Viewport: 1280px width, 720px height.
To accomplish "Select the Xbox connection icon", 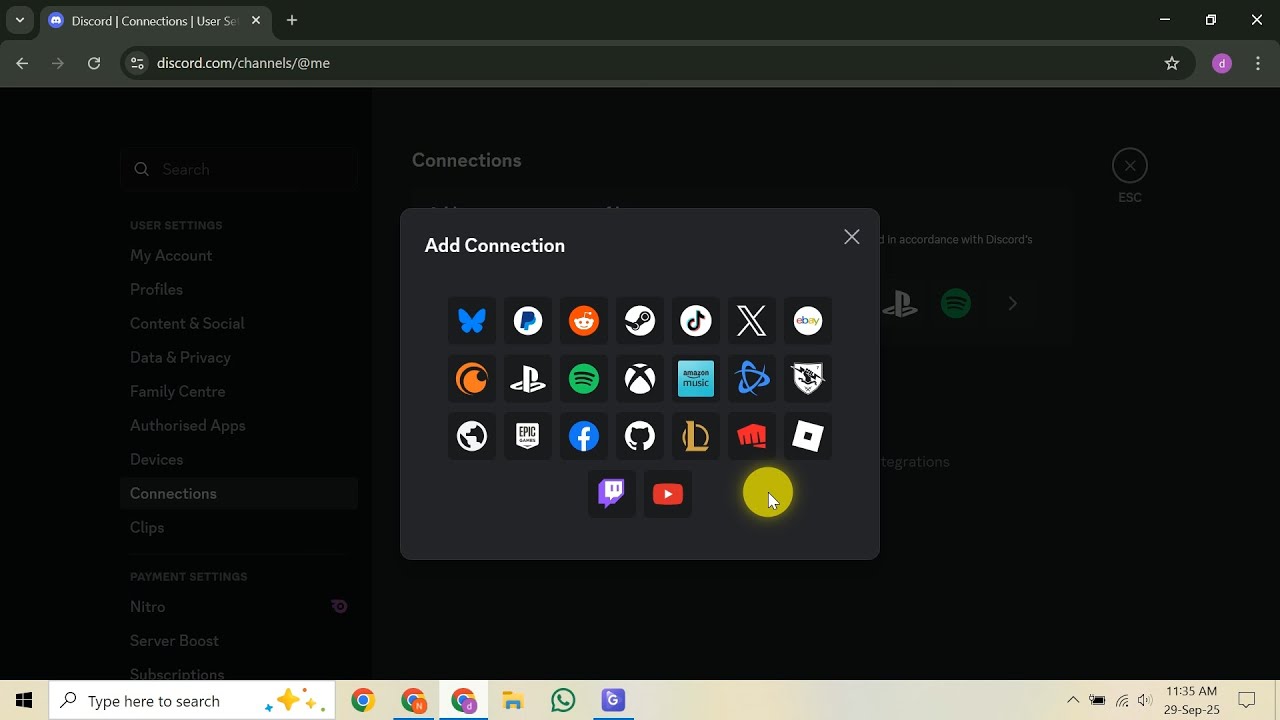I will pyautogui.click(x=640, y=379).
